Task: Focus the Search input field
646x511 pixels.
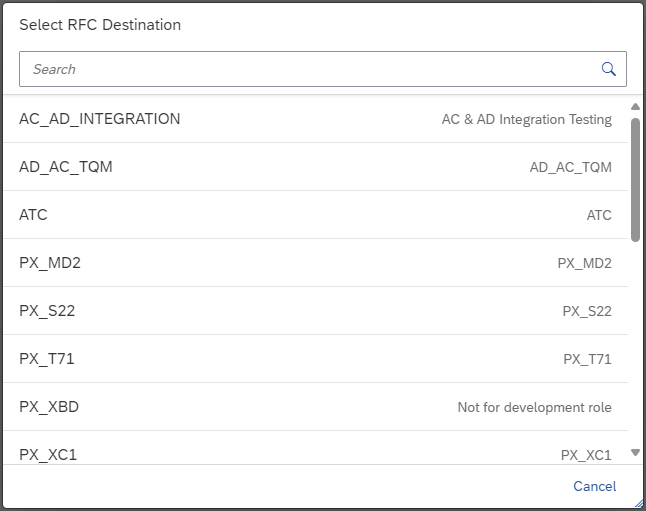Action: pos(310,69)
